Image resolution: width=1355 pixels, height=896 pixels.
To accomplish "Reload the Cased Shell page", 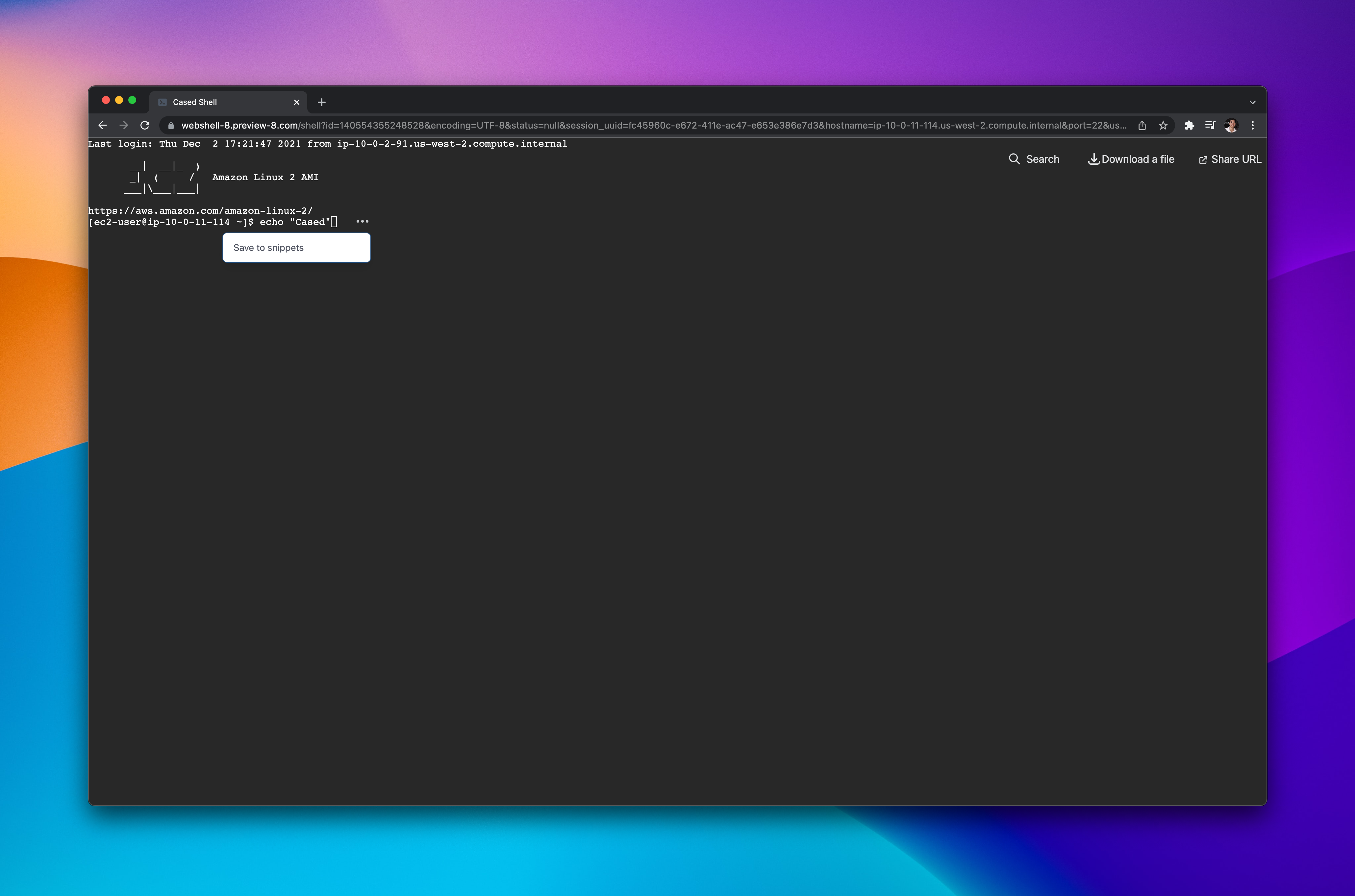I will (x=145, y=125).
